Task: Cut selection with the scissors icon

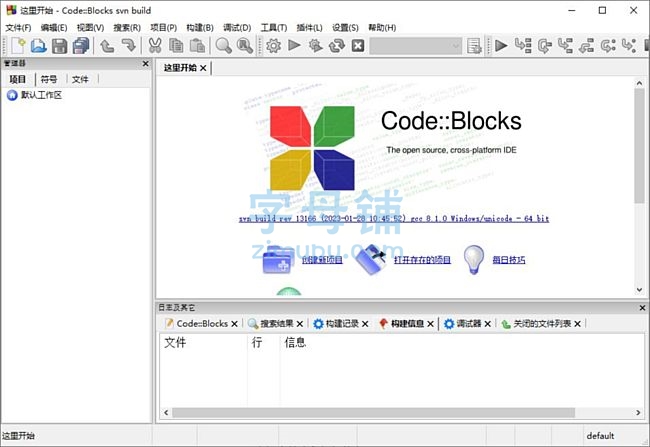Action: point(155,46)
